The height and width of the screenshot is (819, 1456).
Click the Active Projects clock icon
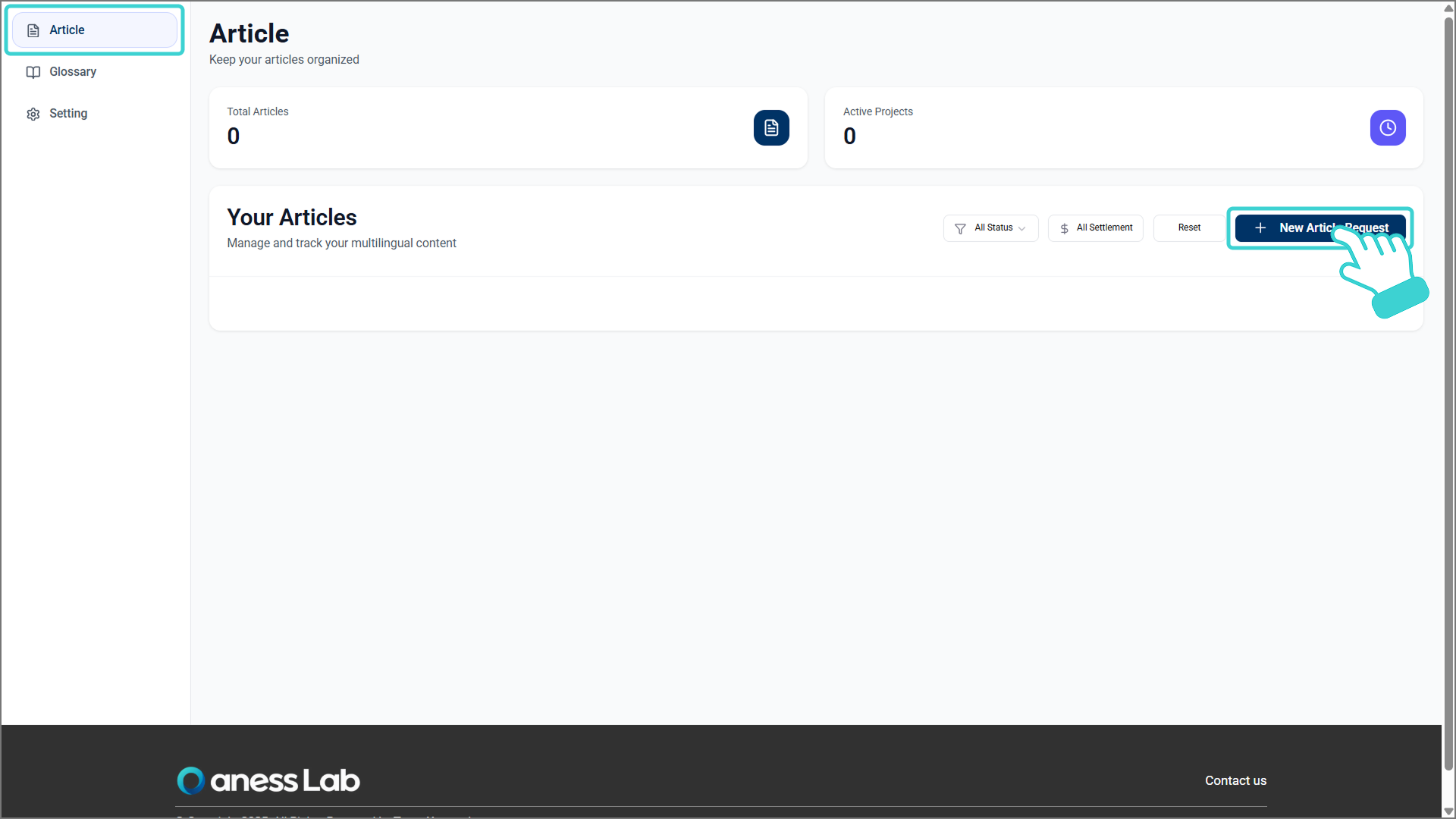point(1388,127)
